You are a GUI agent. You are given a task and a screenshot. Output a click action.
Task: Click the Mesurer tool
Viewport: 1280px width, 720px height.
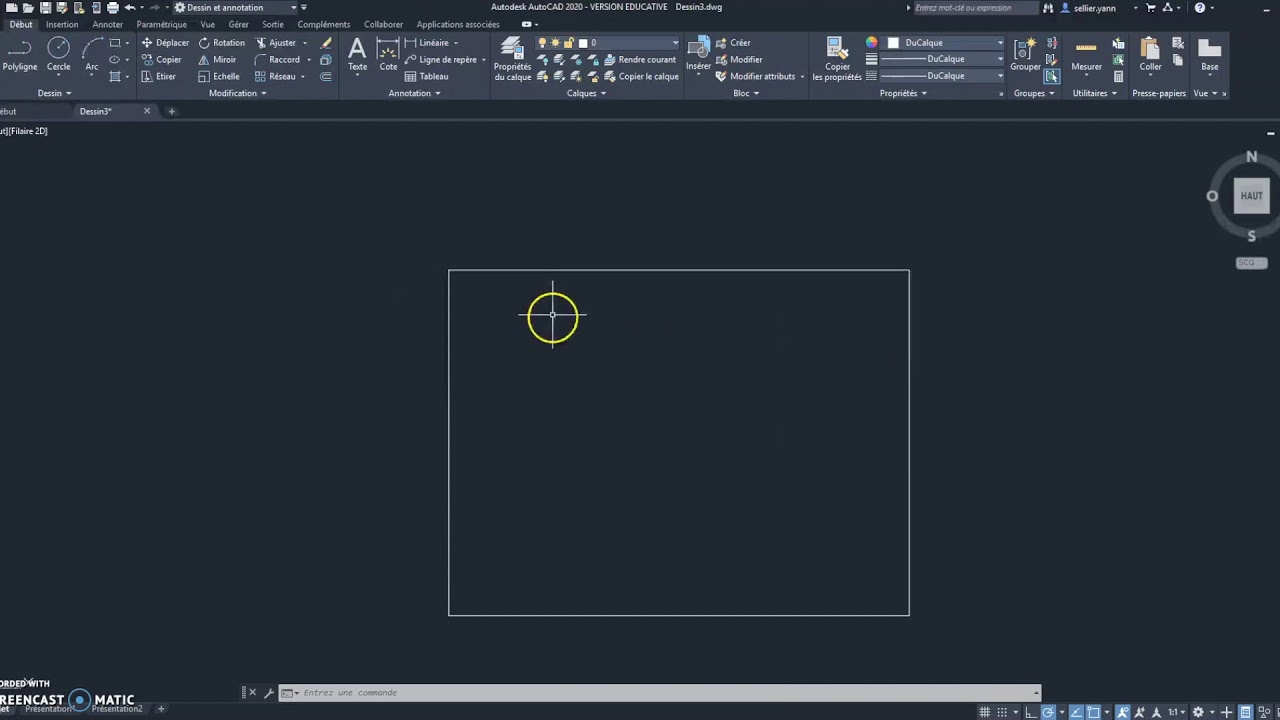1086,55
